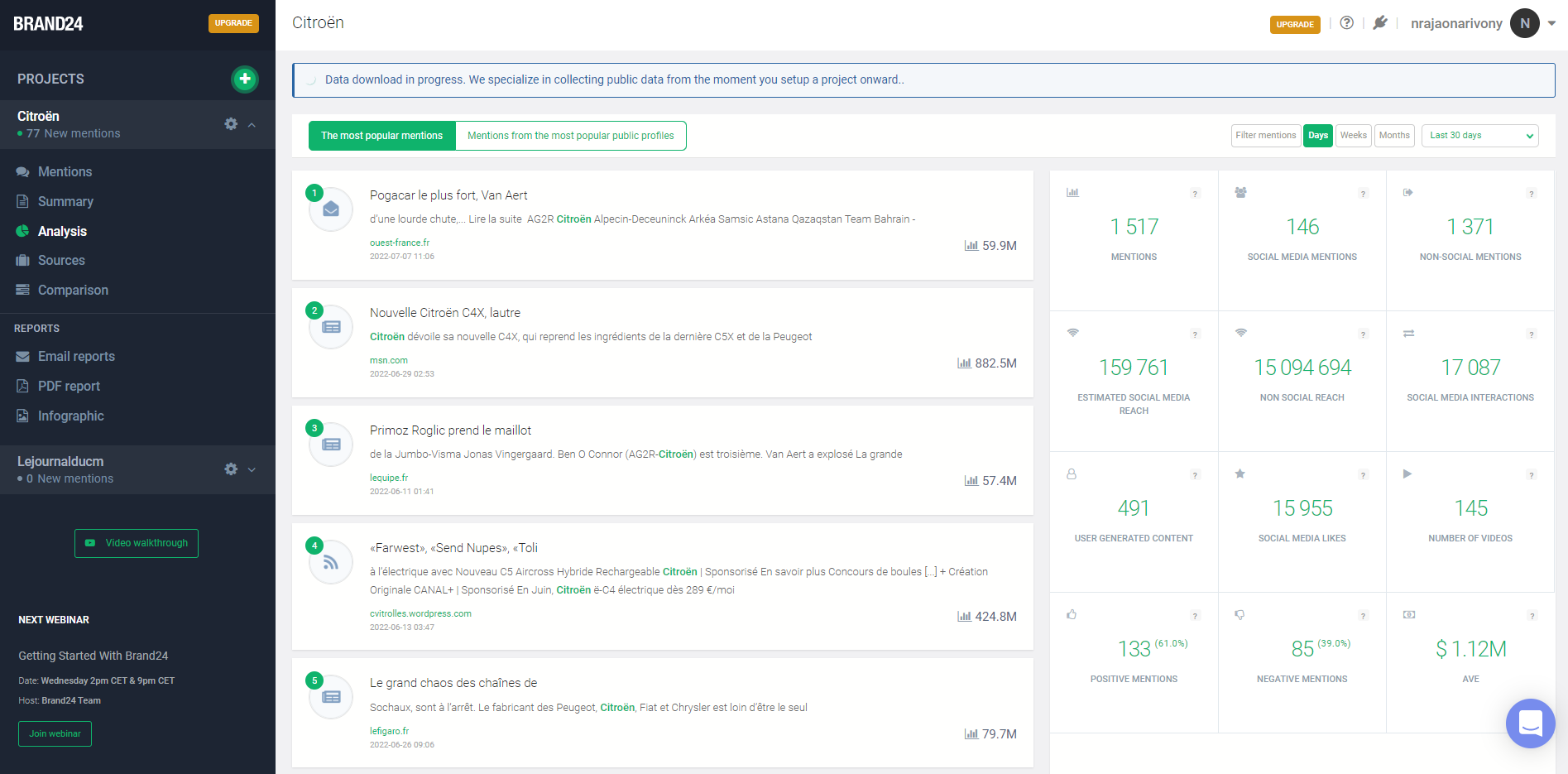1568x774 pixels.
Task: Click sidebar UPGRADE button
Action: coord(233,23)
